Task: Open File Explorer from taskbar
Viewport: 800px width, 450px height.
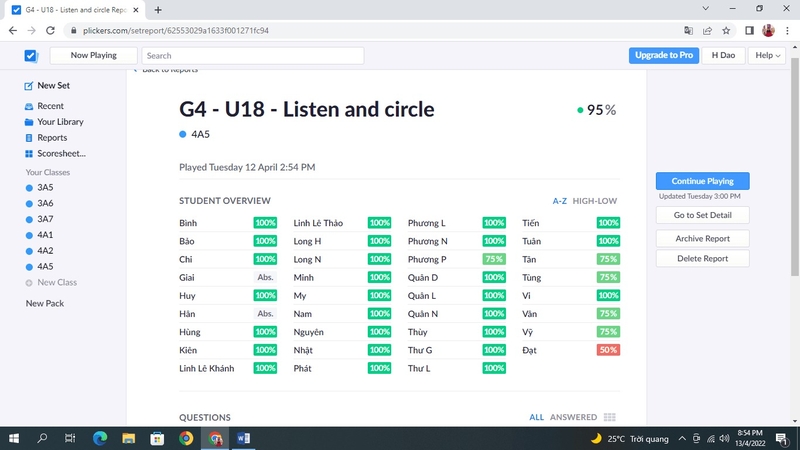Action: 129,438
